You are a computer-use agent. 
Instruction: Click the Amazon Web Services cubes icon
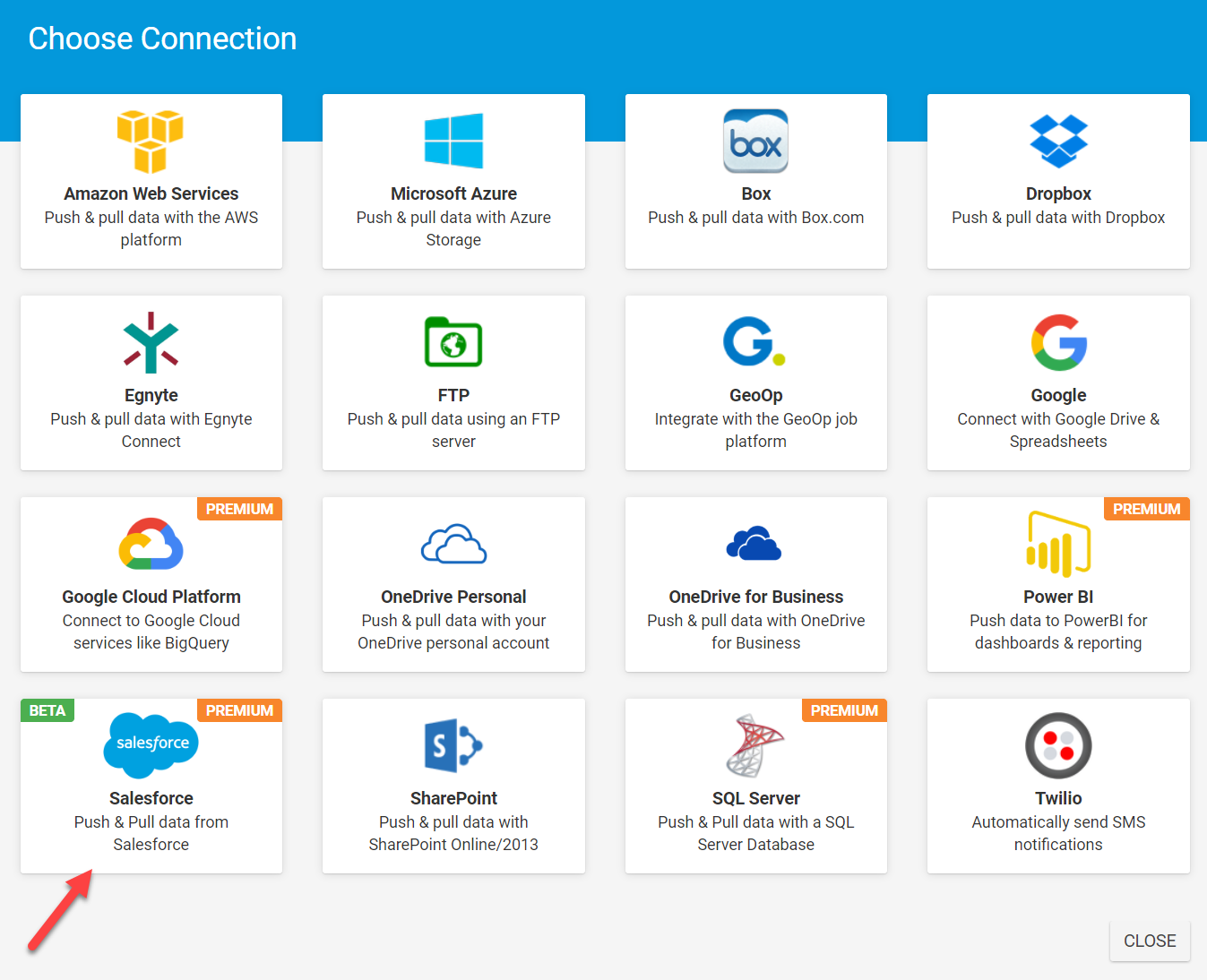coord(151,142)
